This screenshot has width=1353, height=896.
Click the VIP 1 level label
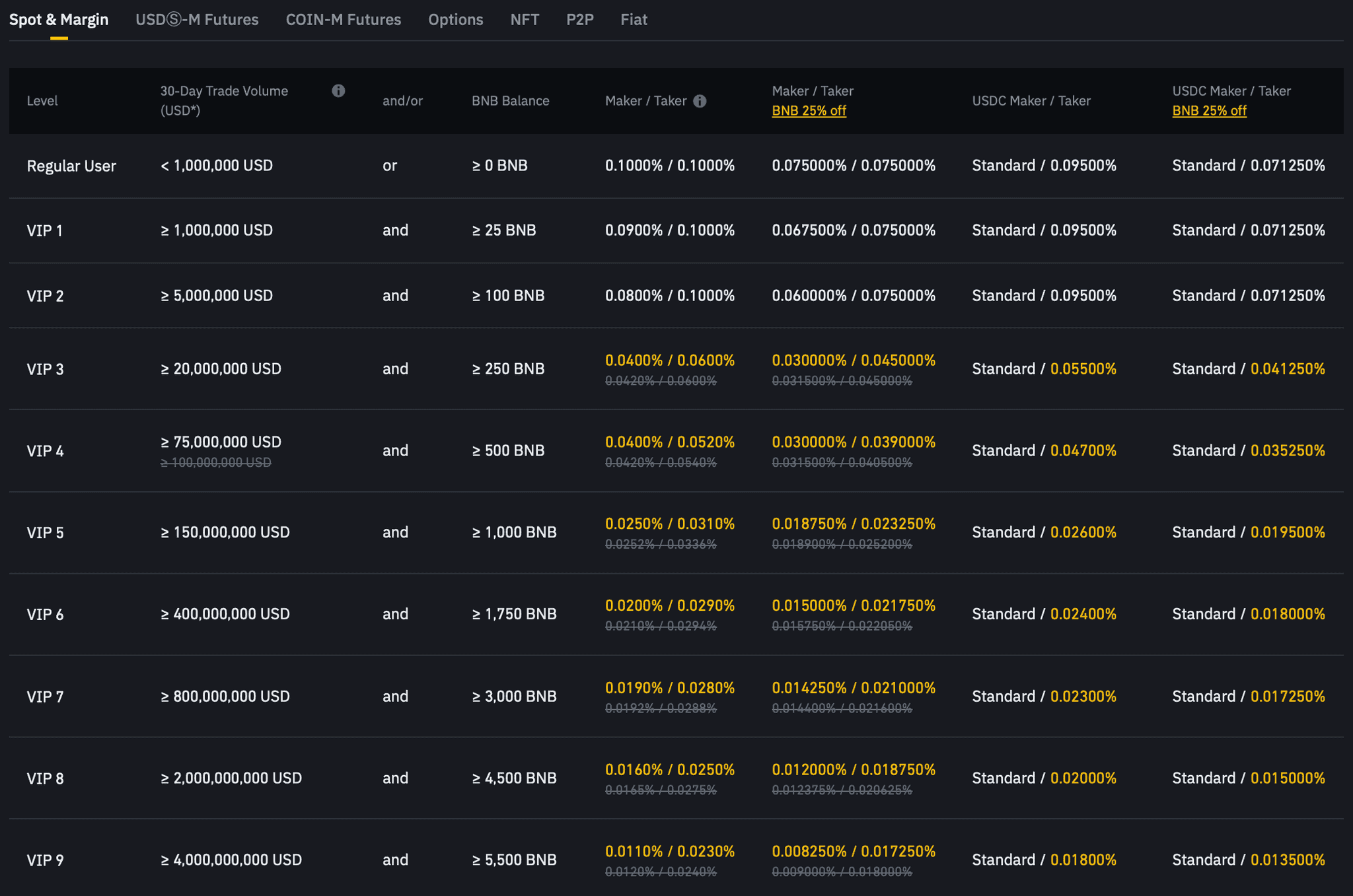[x=45, y=230]
